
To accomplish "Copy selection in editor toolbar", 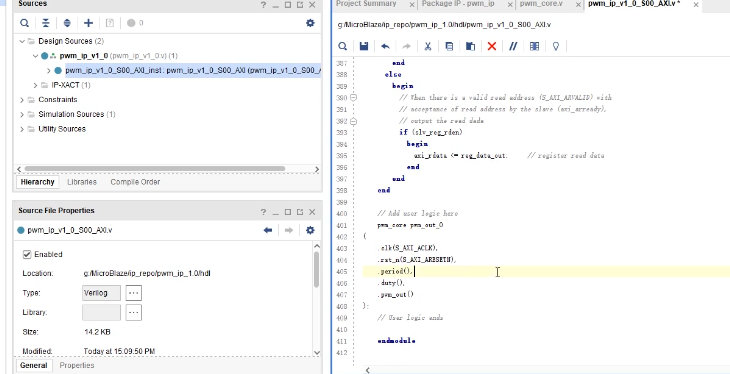I will (449, 46).
